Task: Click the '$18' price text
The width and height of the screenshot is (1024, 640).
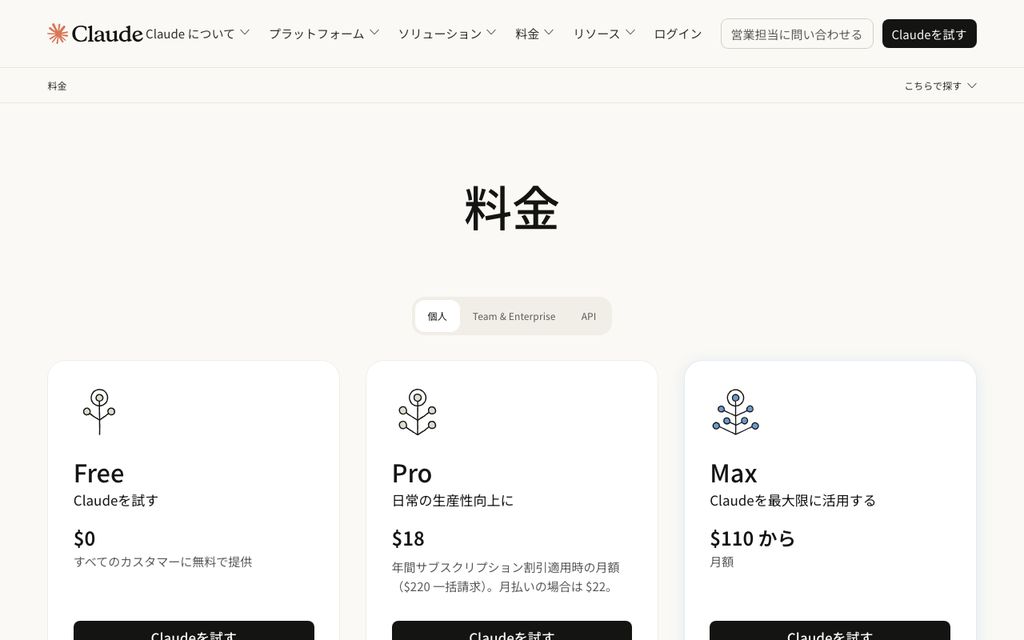Action: pos(408,538)
